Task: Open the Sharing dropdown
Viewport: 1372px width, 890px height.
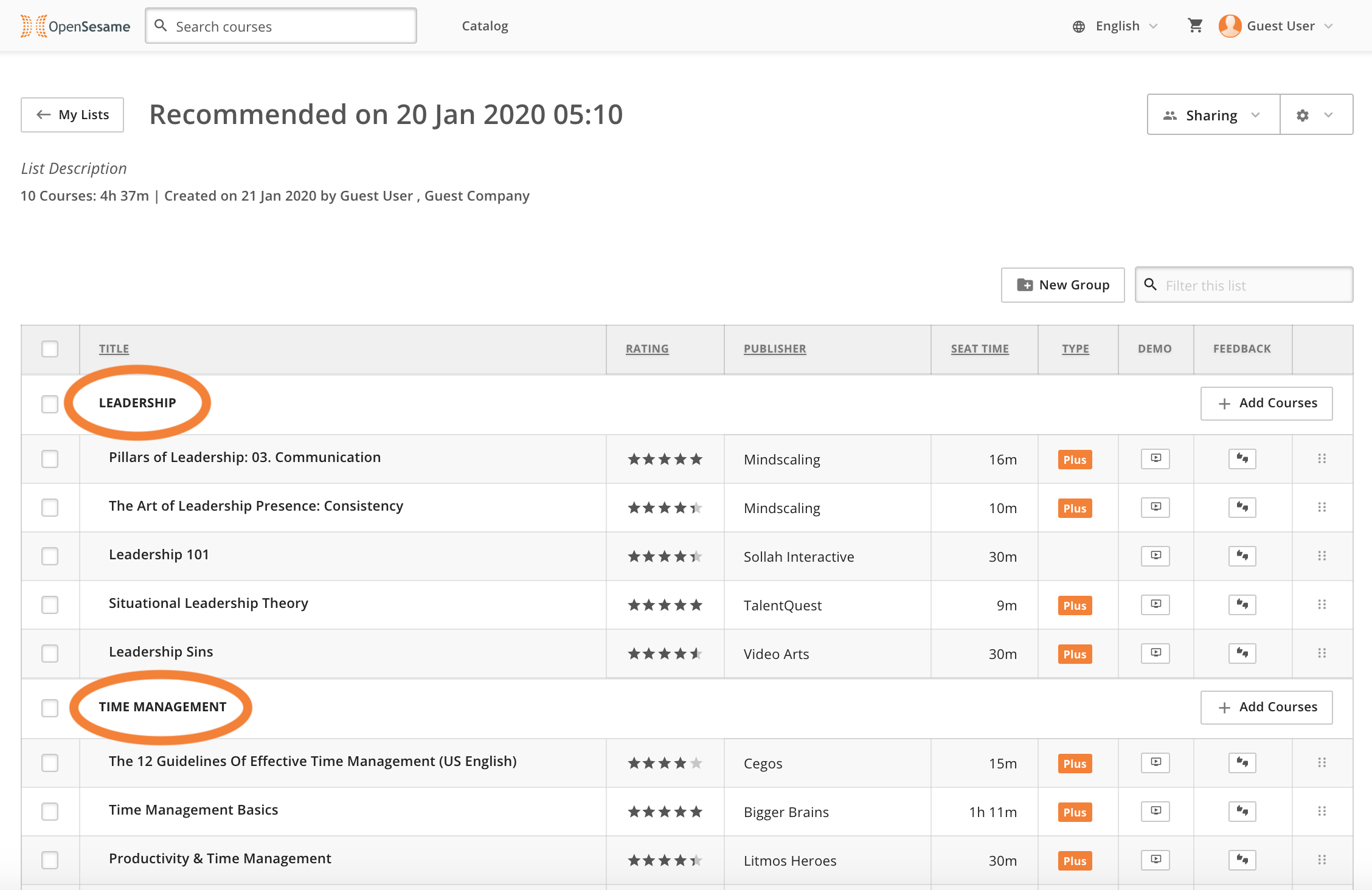Action: tap(1213, 114)
